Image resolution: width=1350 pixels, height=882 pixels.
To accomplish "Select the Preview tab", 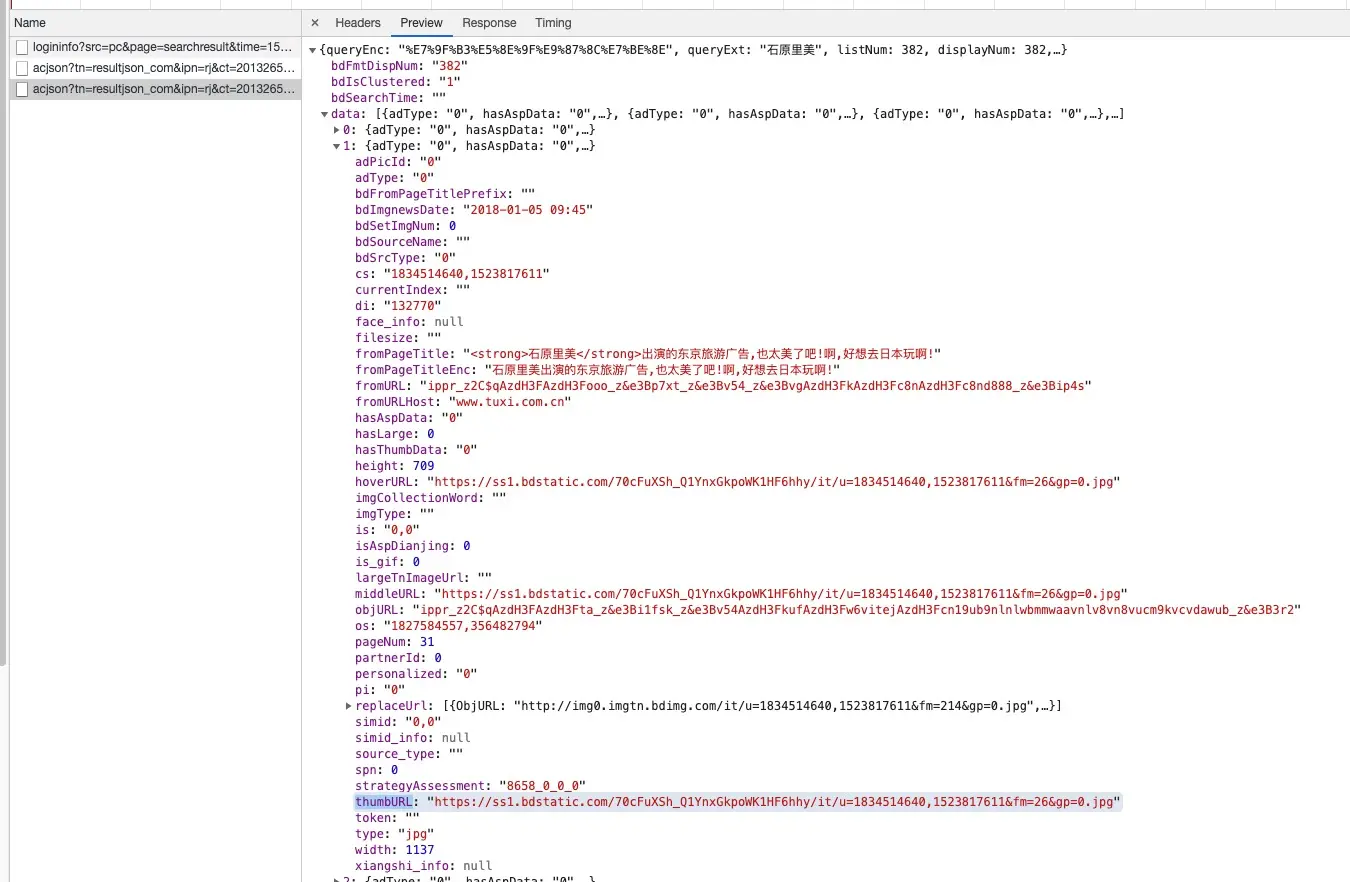I will click(421, 23).
